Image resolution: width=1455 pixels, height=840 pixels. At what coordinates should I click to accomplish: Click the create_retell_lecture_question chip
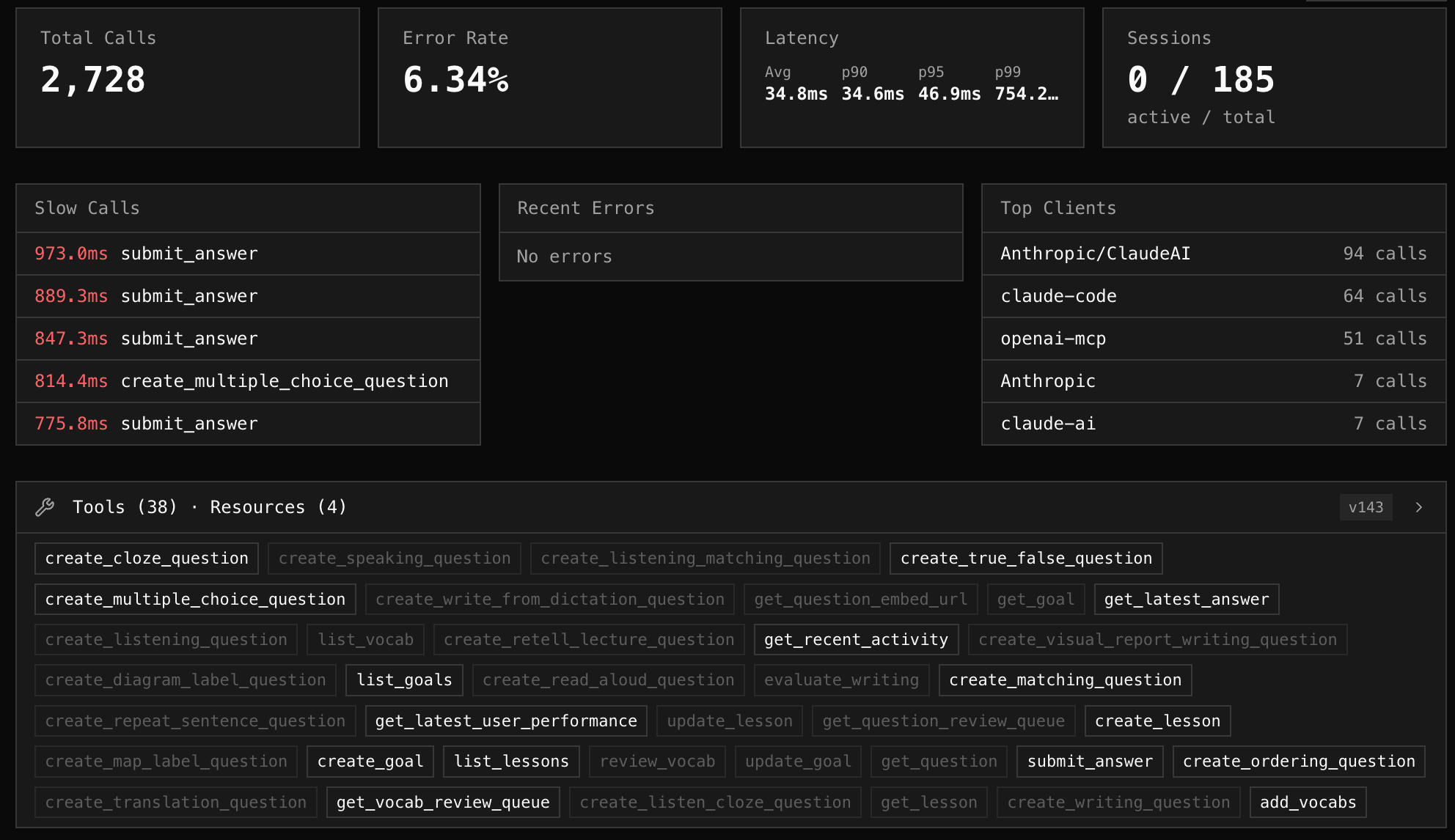[x=589, y=640]
